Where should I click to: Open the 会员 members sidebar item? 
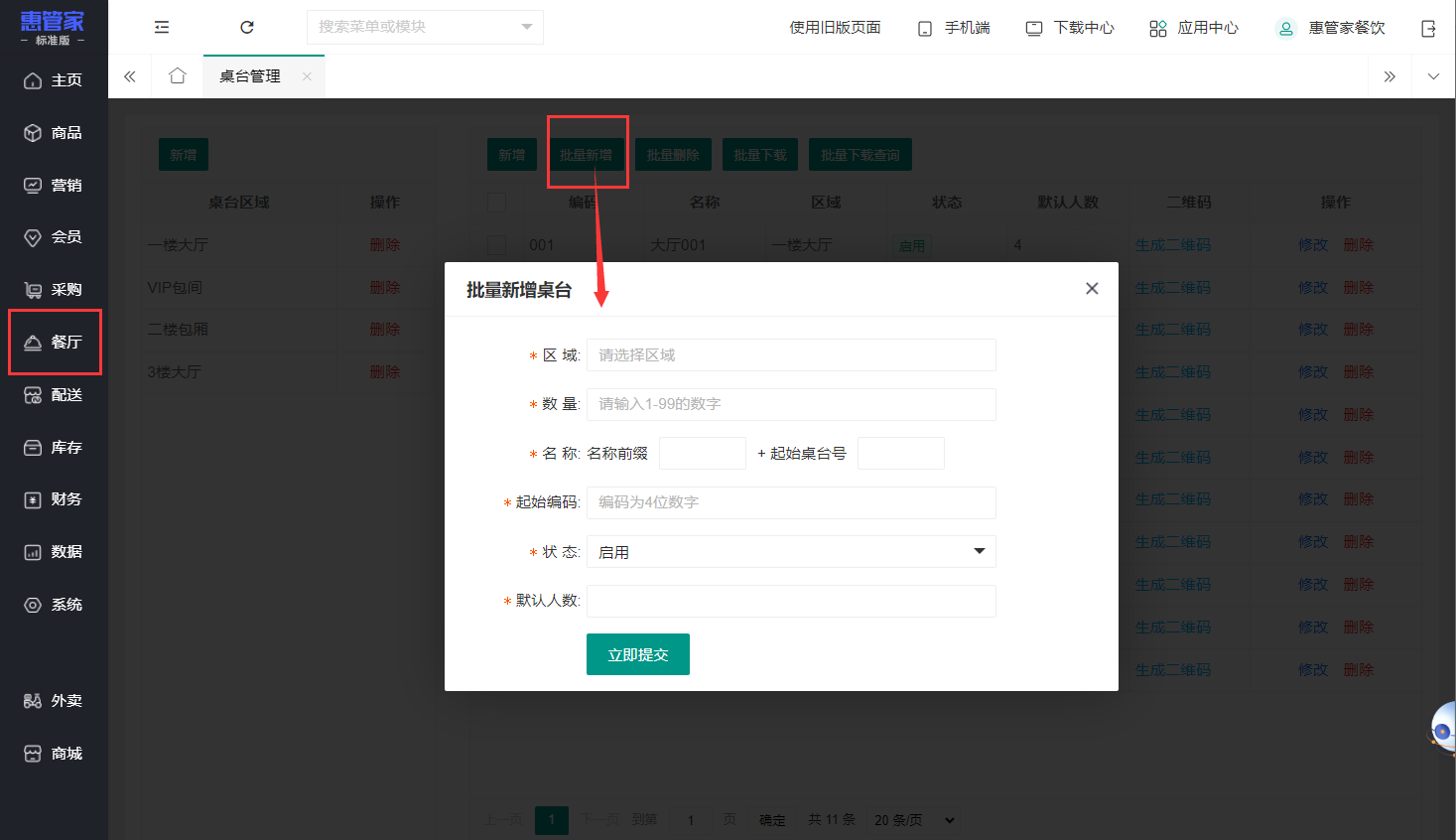54,237
